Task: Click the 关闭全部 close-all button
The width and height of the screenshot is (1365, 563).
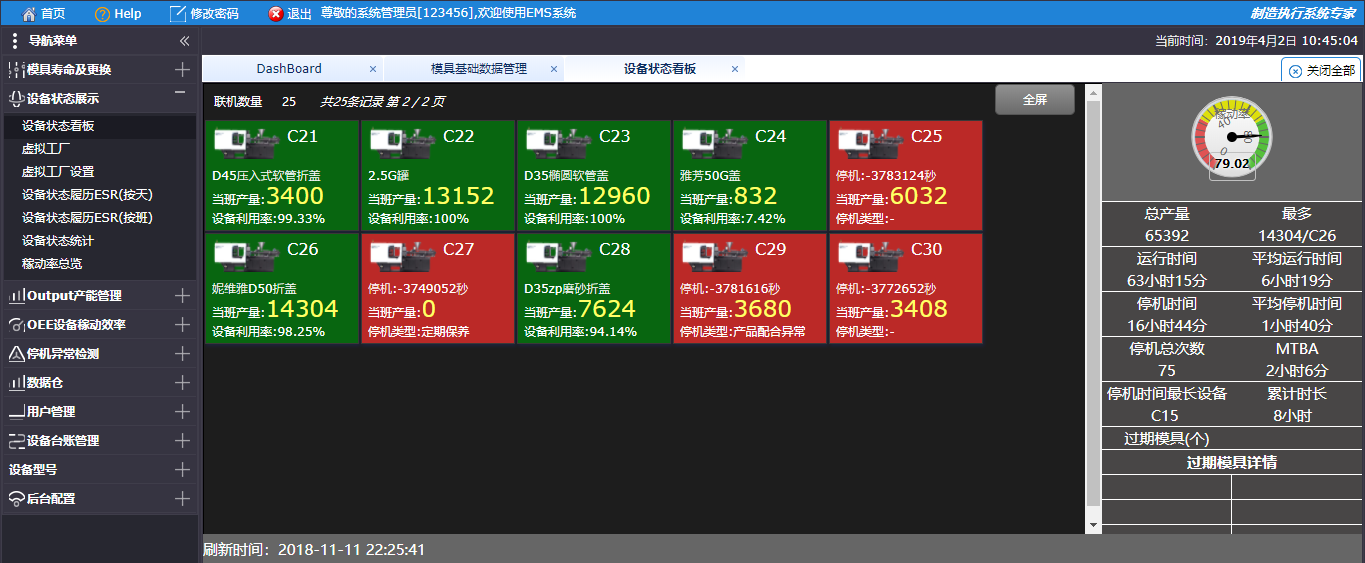Action: point(1321,71)
